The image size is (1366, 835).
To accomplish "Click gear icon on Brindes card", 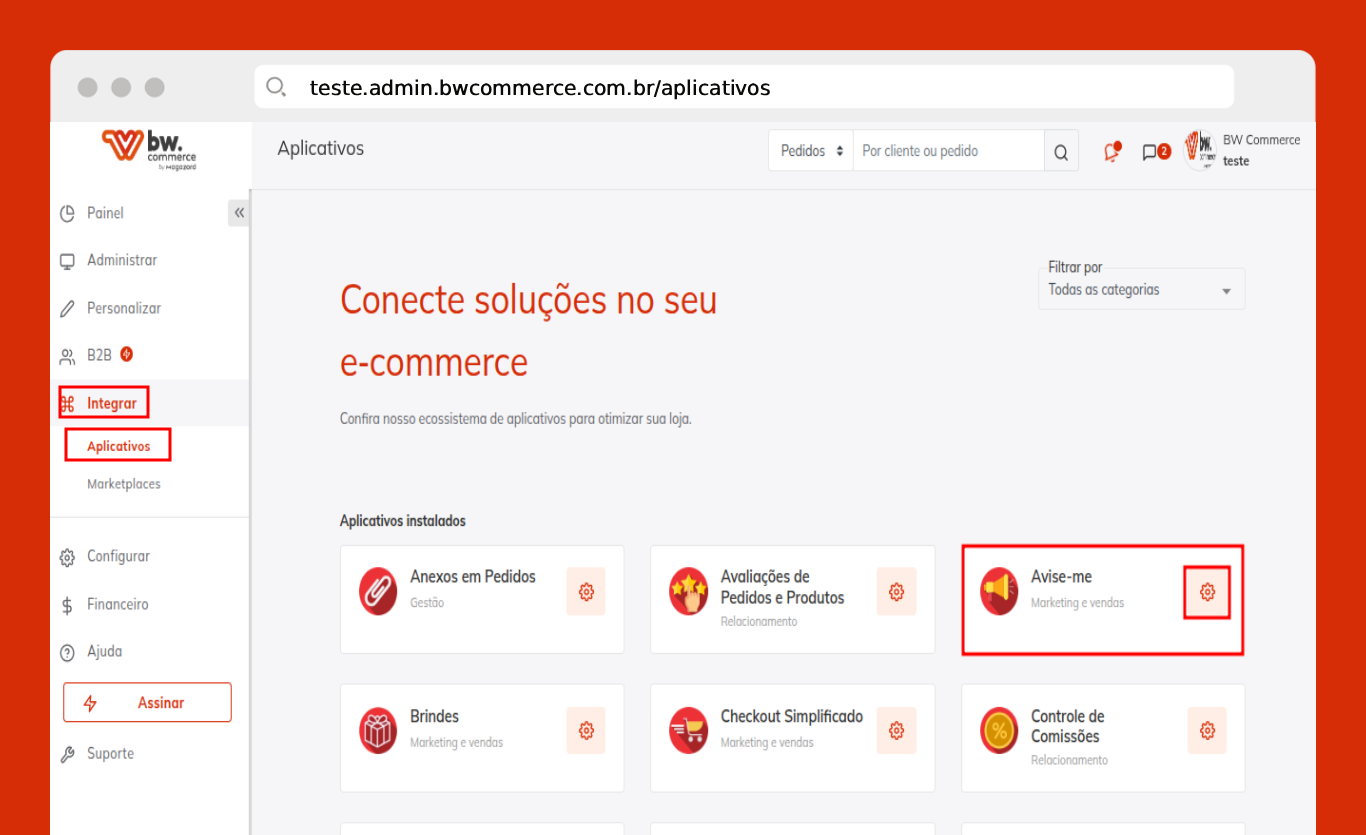I will coord(586,731).
